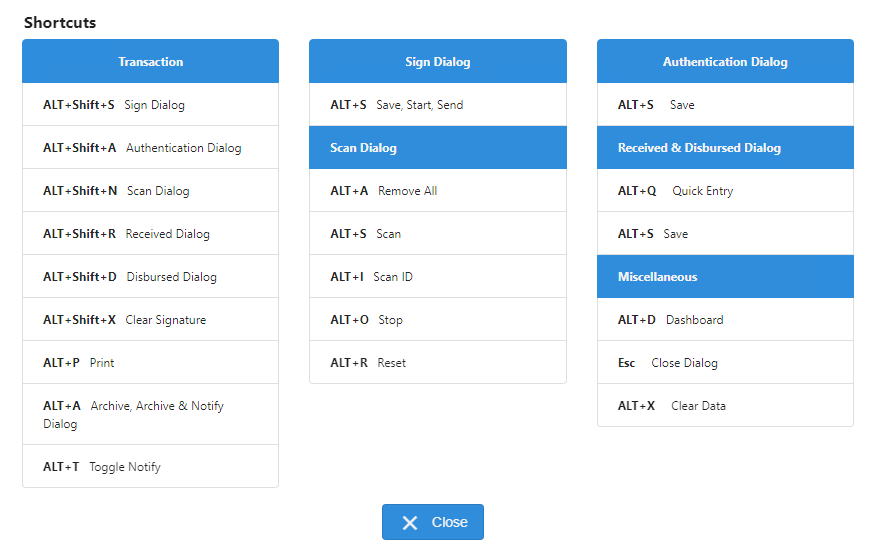Click the X icon on Close button
Image resolution: width=875 pixels, height=555 pixels.
click(410, 523)
